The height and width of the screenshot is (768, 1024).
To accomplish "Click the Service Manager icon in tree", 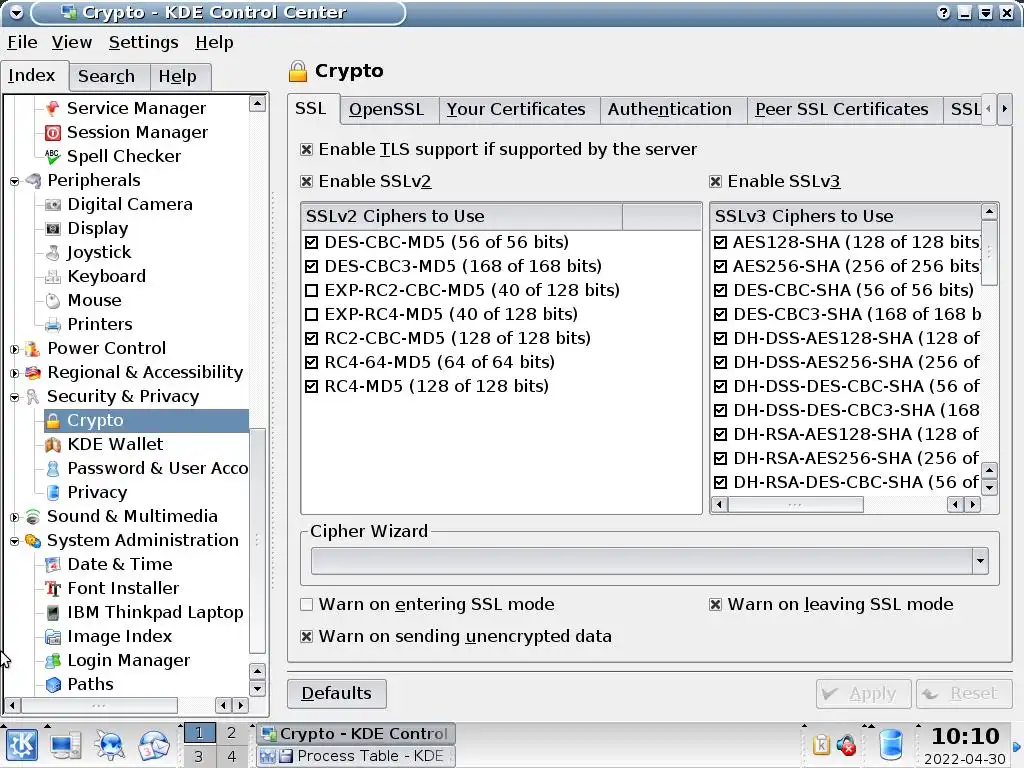I will pyautogui.click(x=53, y=108).
